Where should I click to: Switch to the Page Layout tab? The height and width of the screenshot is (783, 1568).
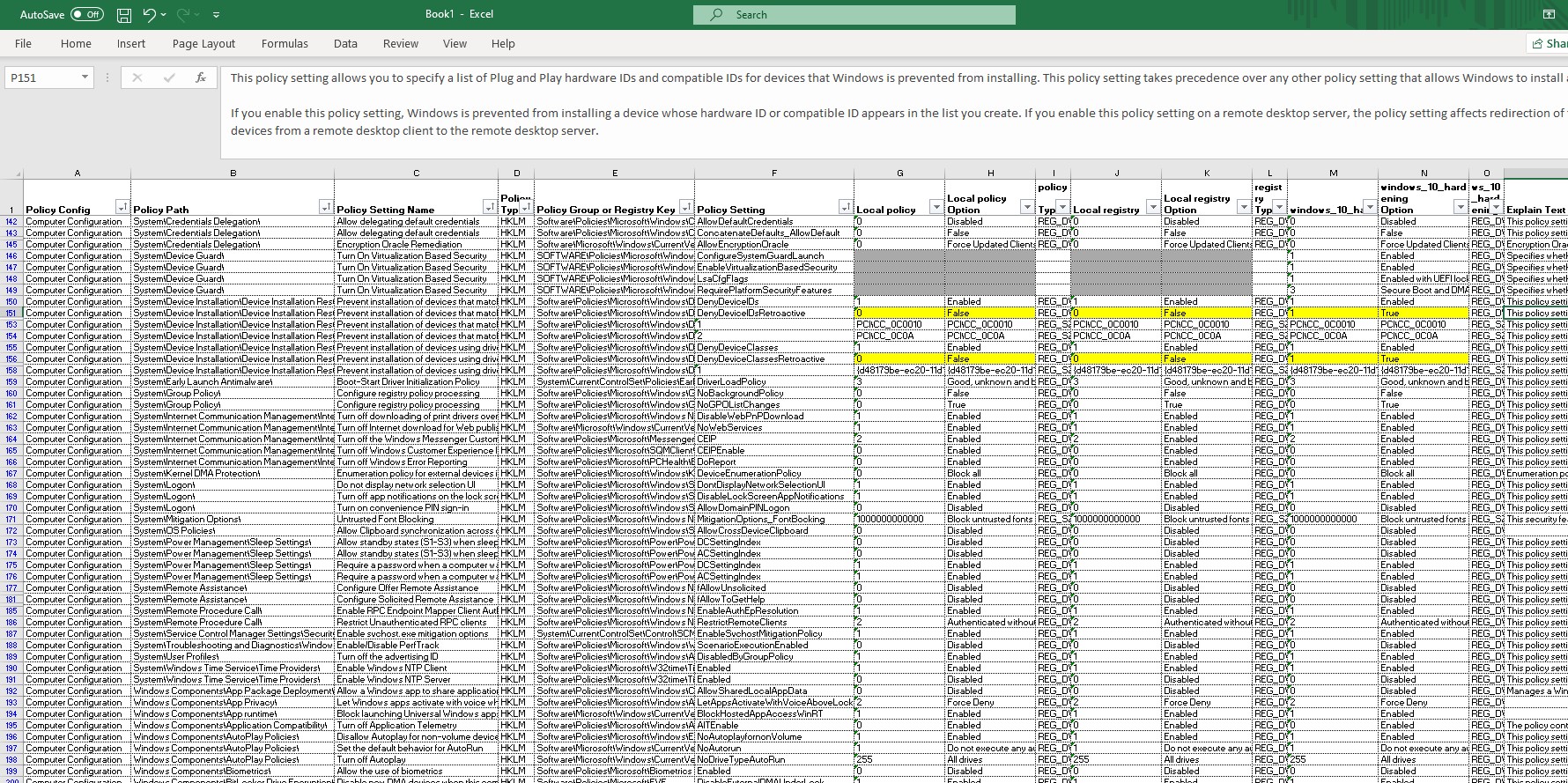click(x=203, y=43)
